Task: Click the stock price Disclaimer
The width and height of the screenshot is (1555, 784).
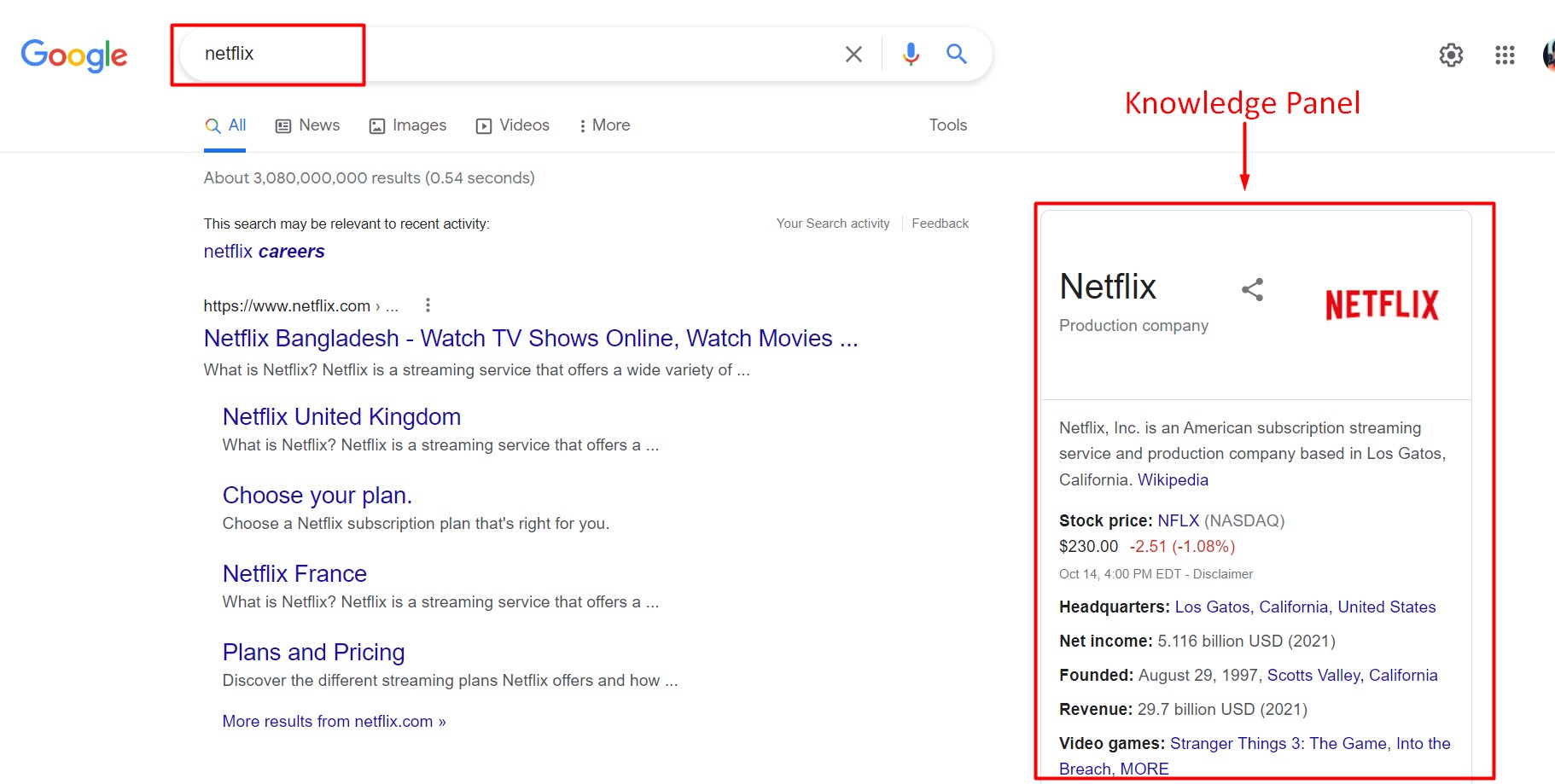Action: pyautogui.click(x=1223, y=574)
